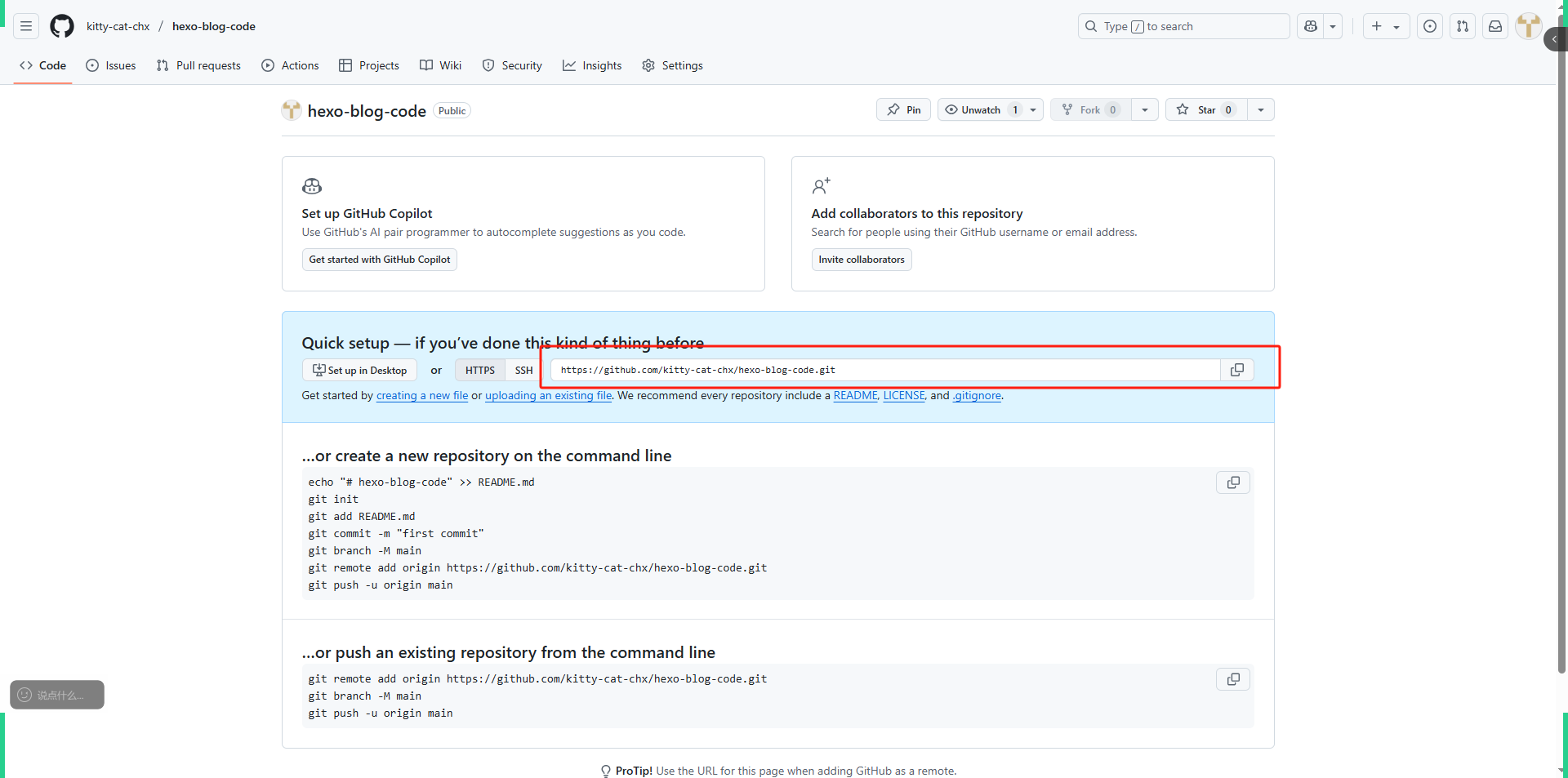
Task: Open the uploading an existing file link
Action: pyautogui.click(x=548, y=395)
